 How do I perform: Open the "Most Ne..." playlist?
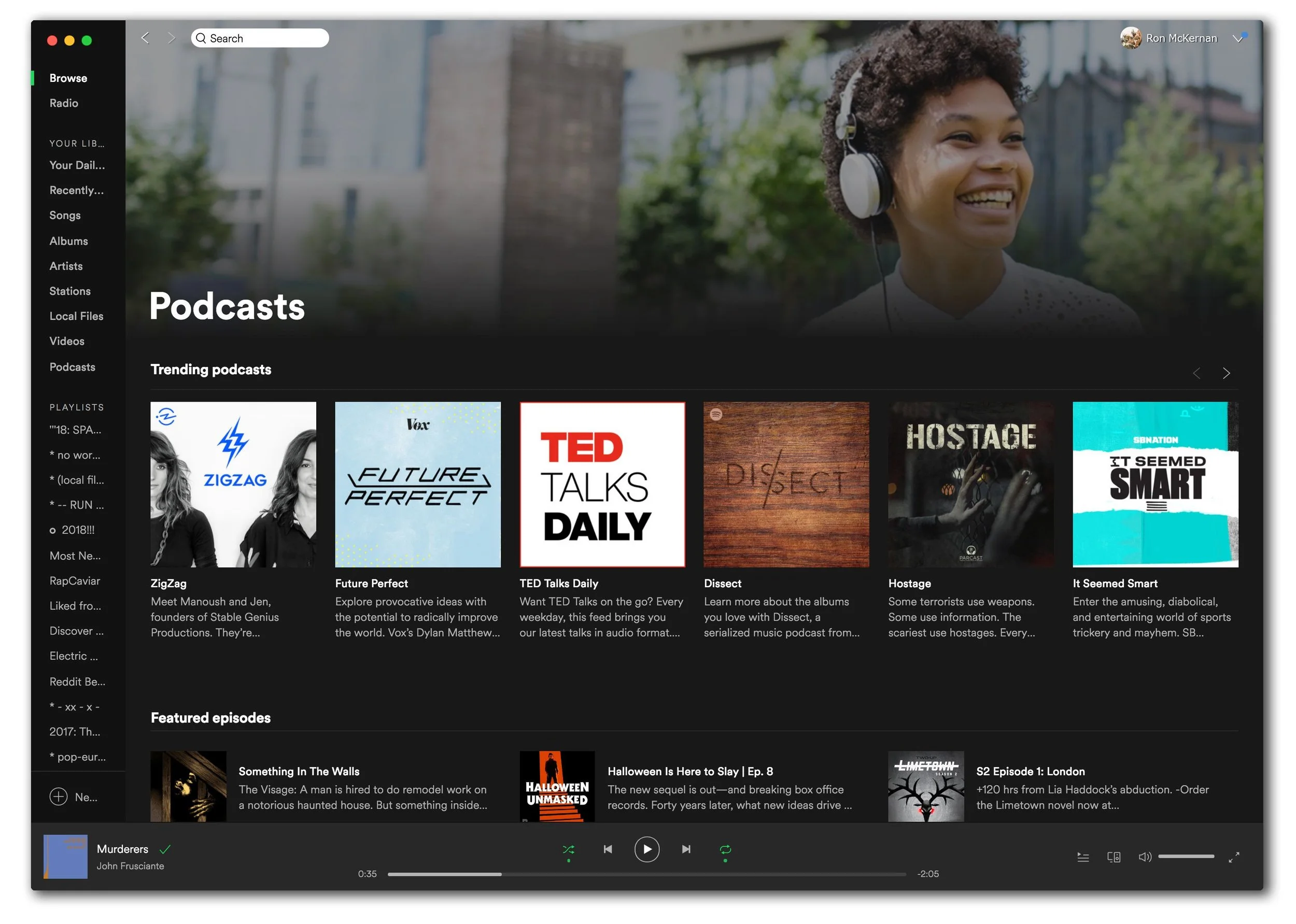tap(75, 557)
